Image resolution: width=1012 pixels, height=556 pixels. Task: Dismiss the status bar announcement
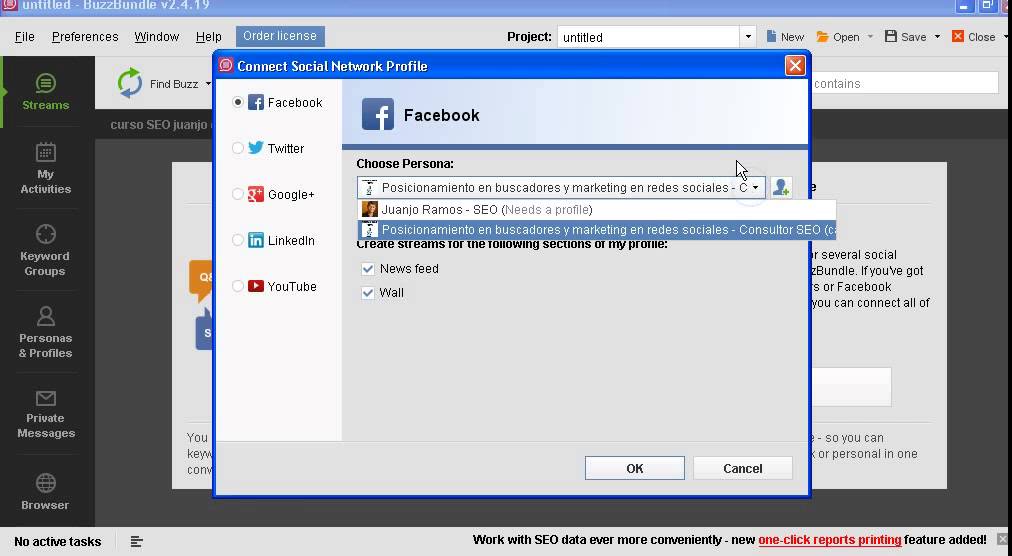pyautogui.click(x=1002, y=539)
